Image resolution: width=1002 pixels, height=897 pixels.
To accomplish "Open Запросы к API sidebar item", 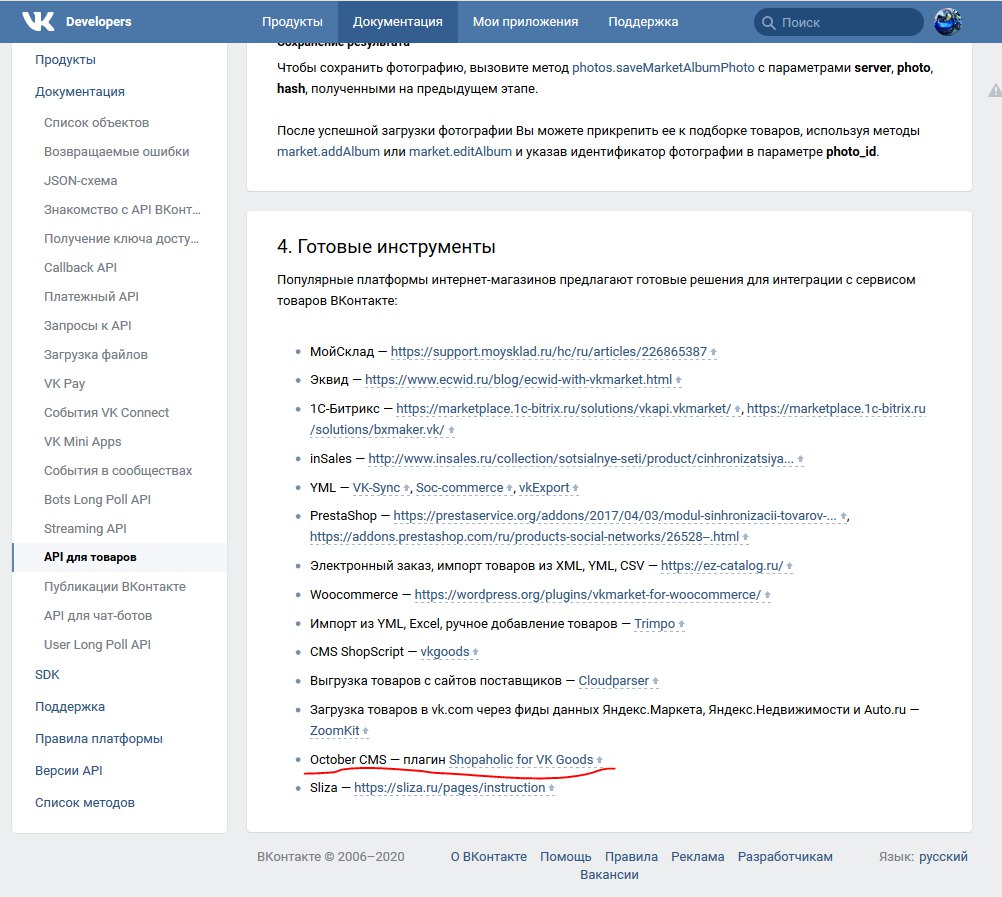I will [x=88, y=325].
